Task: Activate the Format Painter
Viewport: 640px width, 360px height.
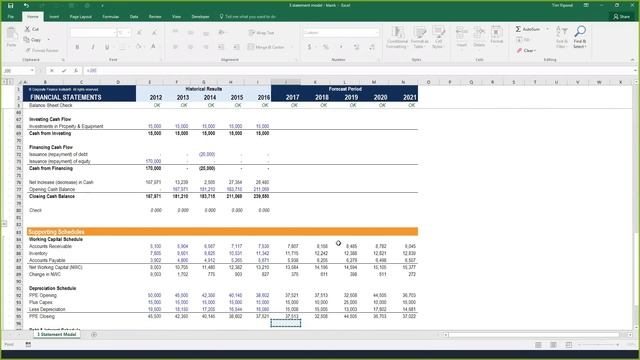Action: click(x=41, y=50)
